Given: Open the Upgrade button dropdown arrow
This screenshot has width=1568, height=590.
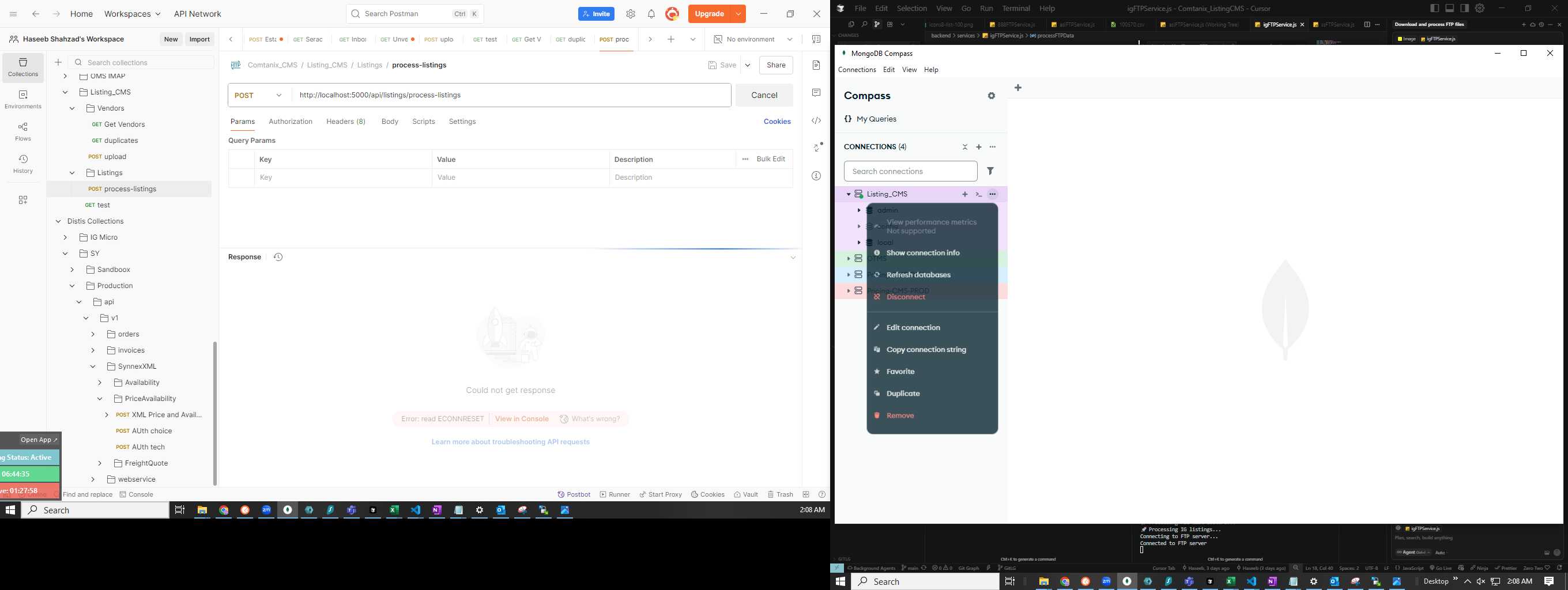Looking at the screenshot, I should click(738, 14).
